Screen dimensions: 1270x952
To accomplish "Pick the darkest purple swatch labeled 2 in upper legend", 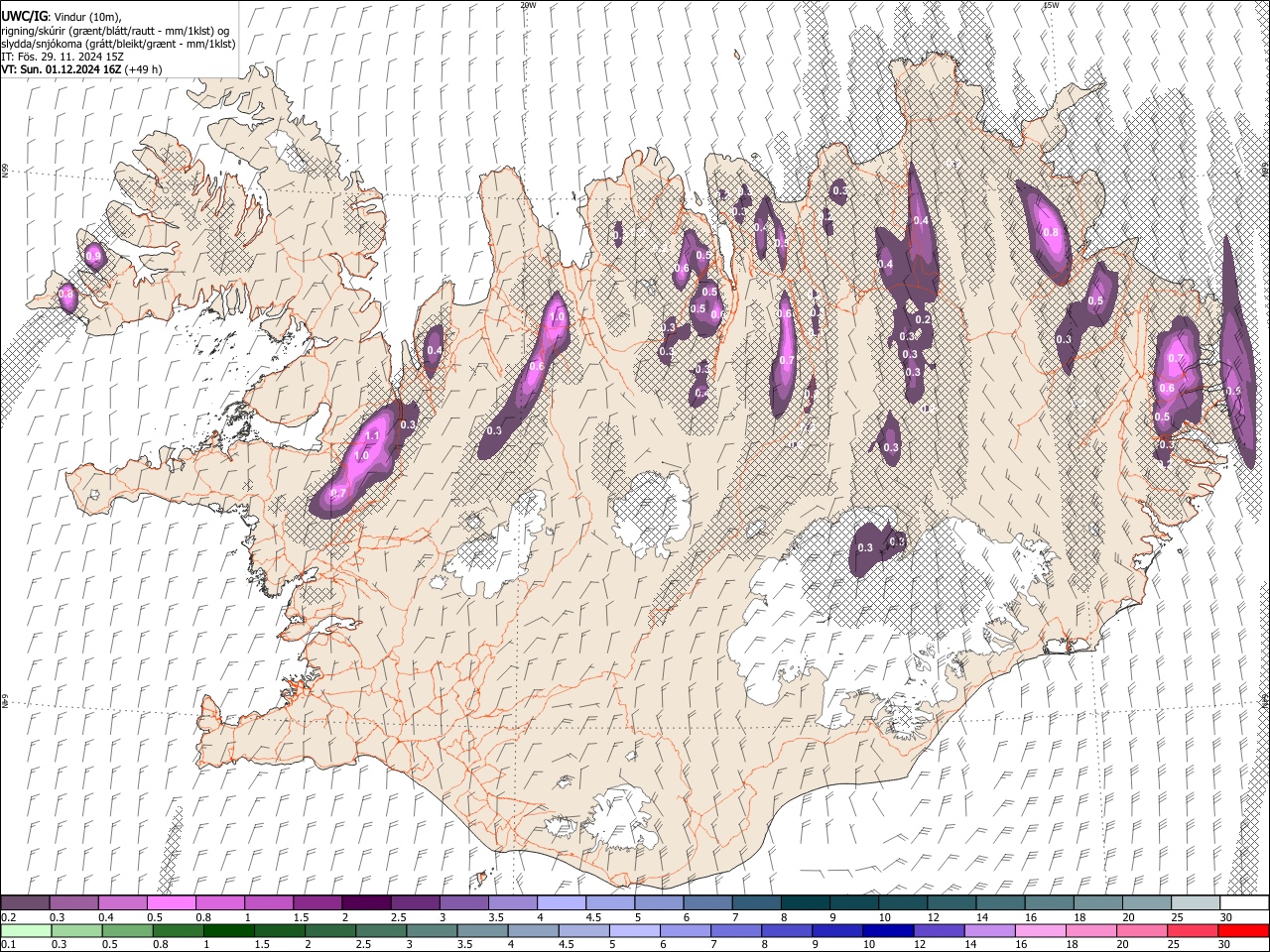I will [x=366, y=903].
